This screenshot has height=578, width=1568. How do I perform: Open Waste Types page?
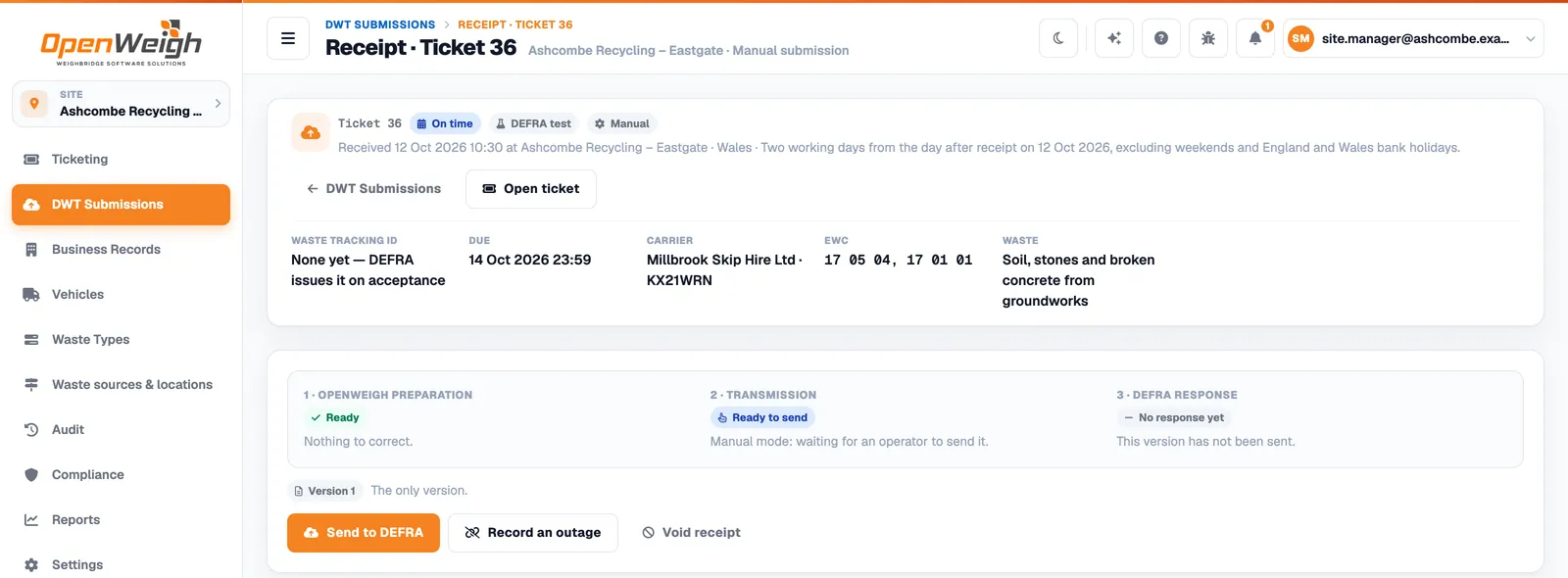pyautogui.click(x=121, y=340)
